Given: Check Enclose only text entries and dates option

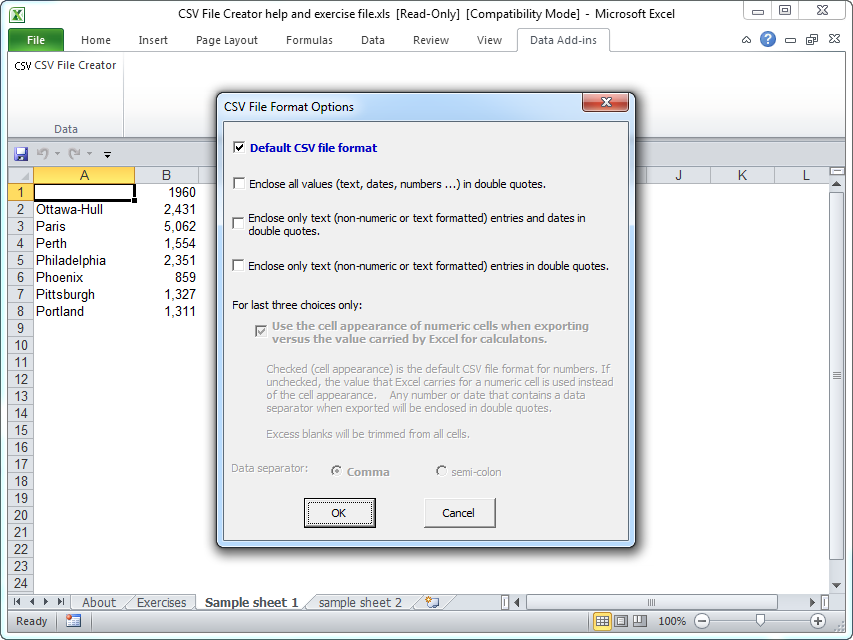Looking at the screenshot, I should click(x=238, y=224).
